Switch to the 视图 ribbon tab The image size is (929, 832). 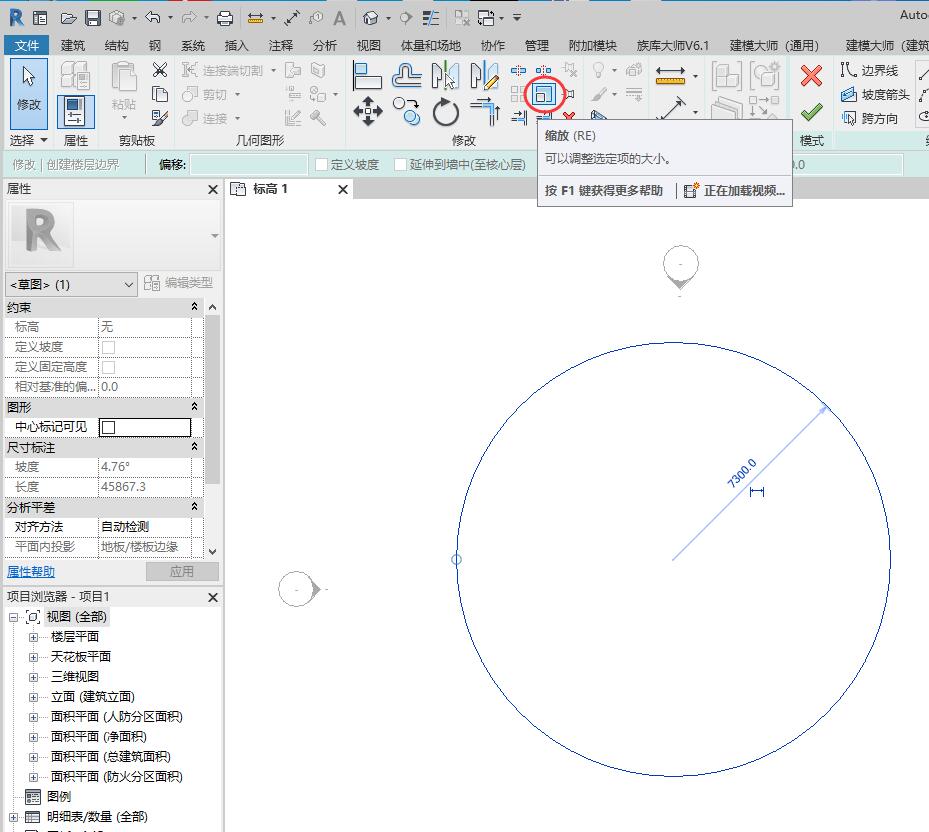pyautogui.click(x=369, y=45)
